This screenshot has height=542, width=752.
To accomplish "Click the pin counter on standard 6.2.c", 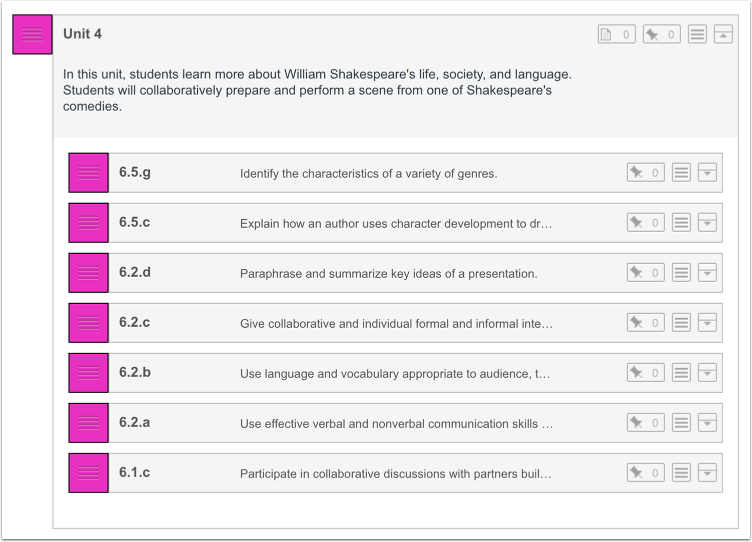I will 645,323.
